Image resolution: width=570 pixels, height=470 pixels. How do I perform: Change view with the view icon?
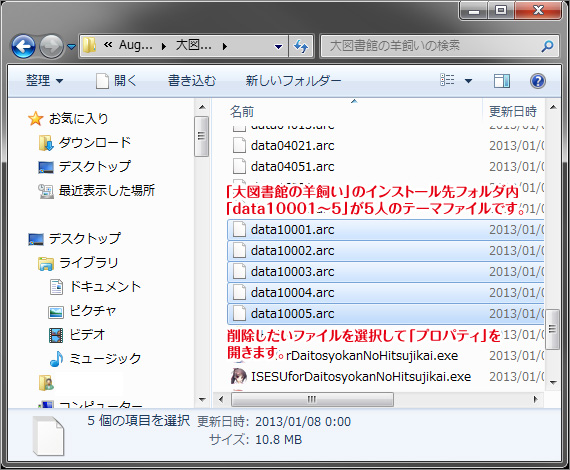tap(447, 80)
